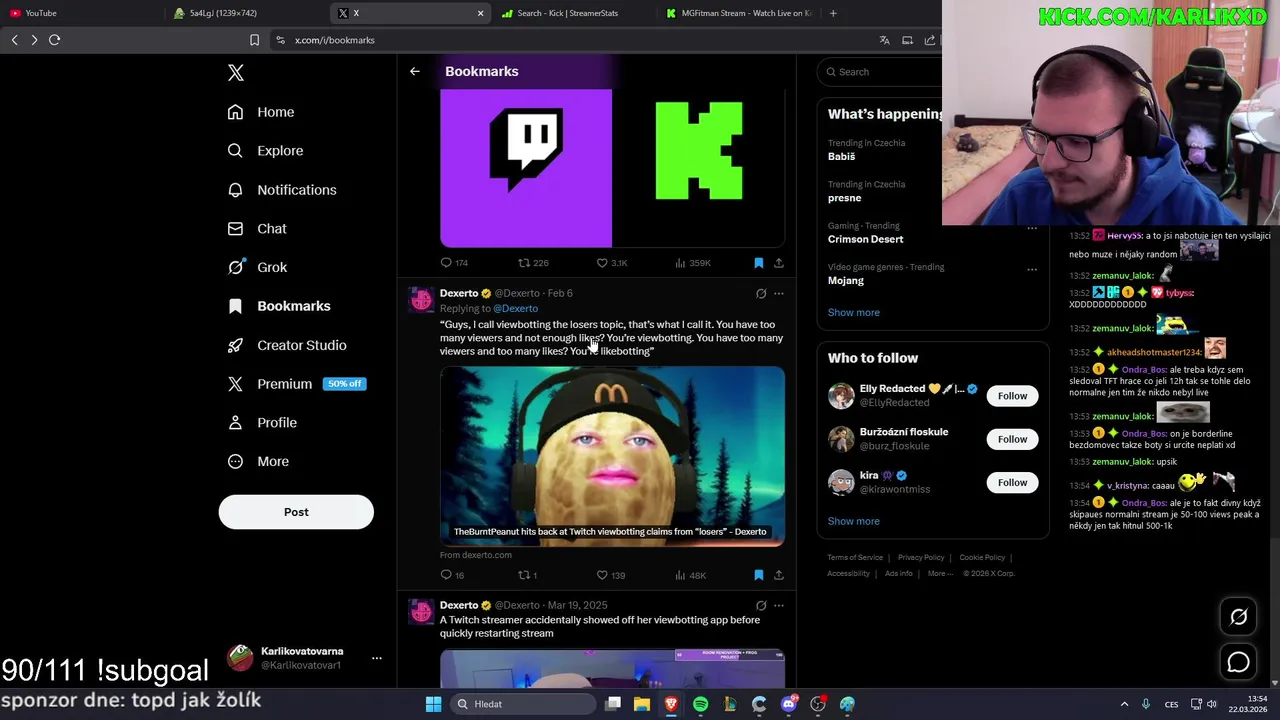This screenshot has height=720, width=1280.
Task: Open Dexerto avatar on Feb 6 post
Action: coord(422,300)
